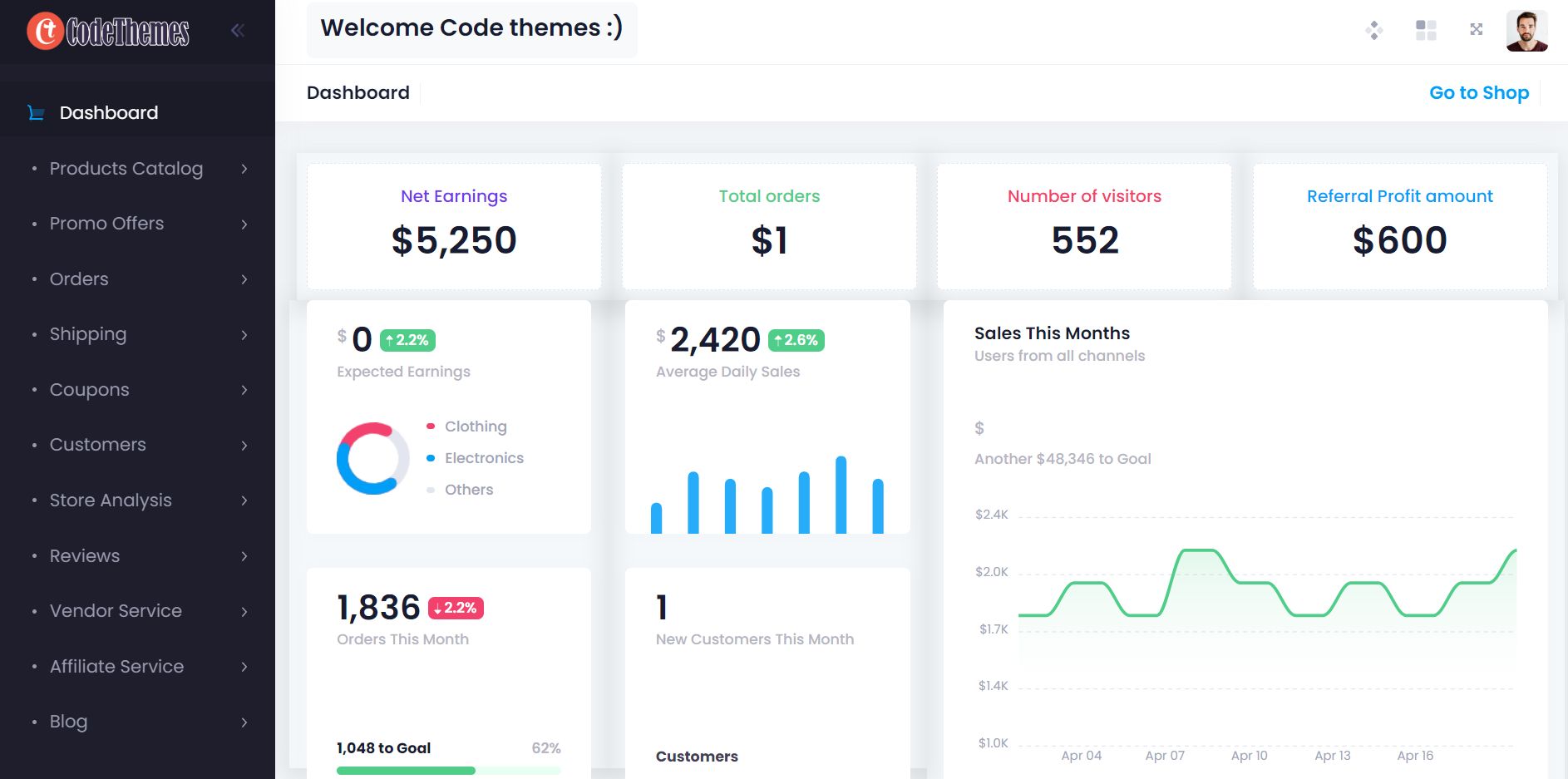
Task: Click the red 2.2% decrease badge
Action: 456,609
